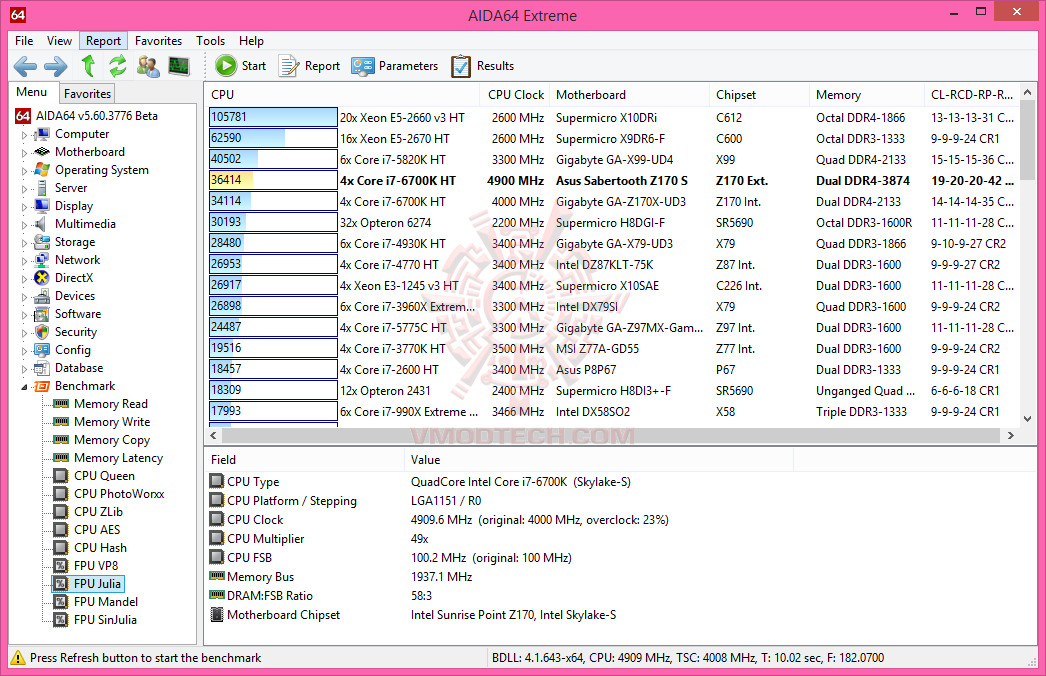The height and width of the screenshot is (676, 1046).
Task: Open Memory Copy benchmark
Action: [112, 440]
